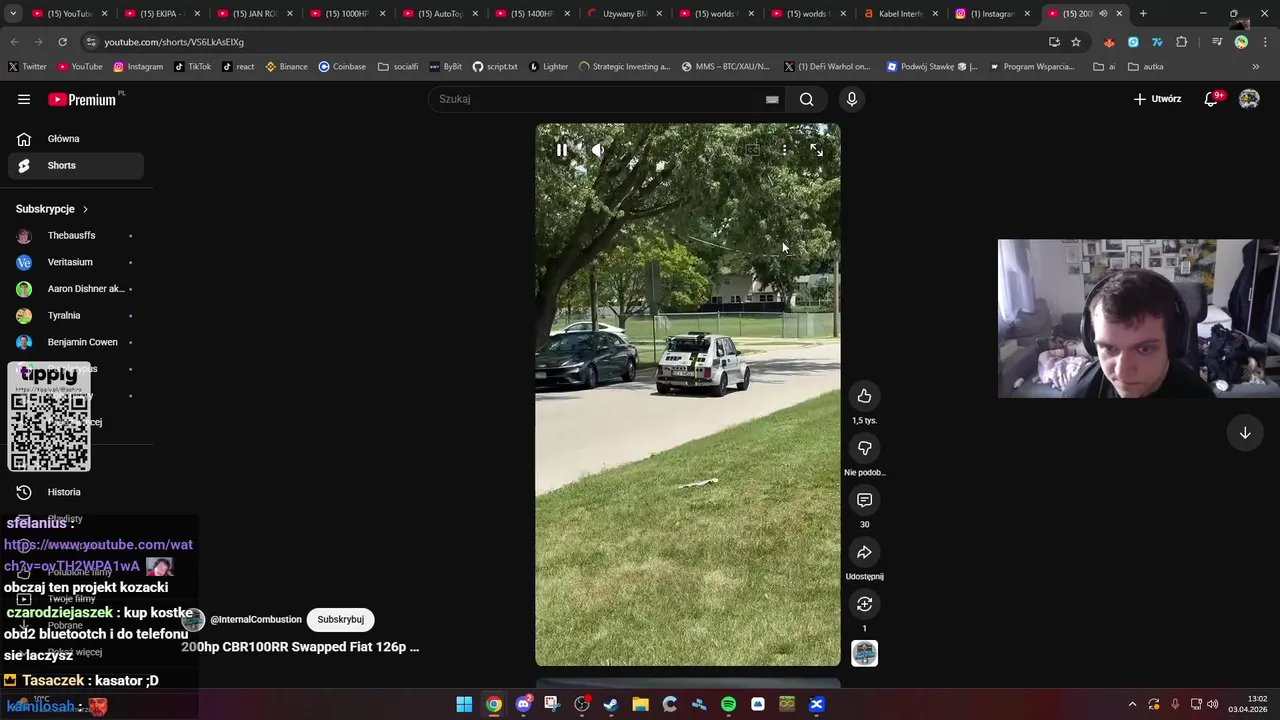The image size is (1280, 720).
Task: Go back in Chrome
Action: (14, 42)
